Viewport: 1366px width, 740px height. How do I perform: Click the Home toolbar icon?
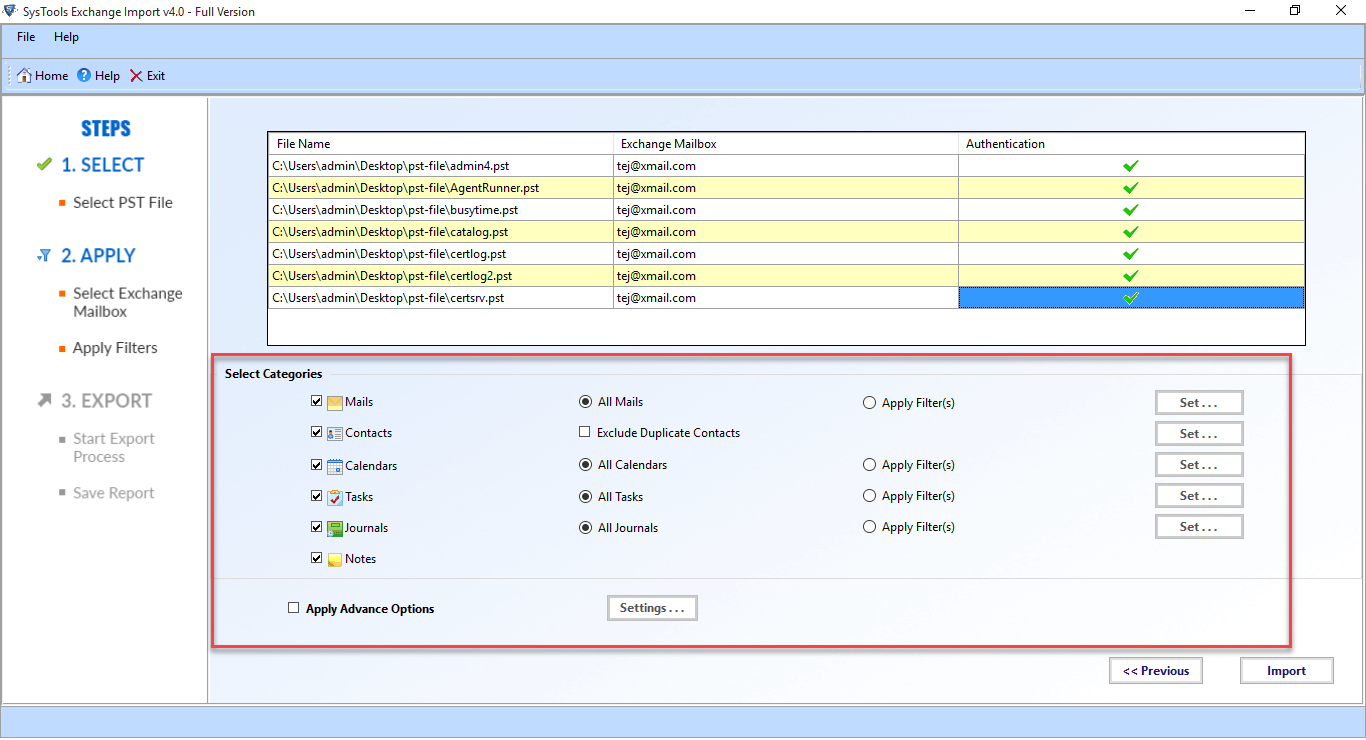[24, 76]
